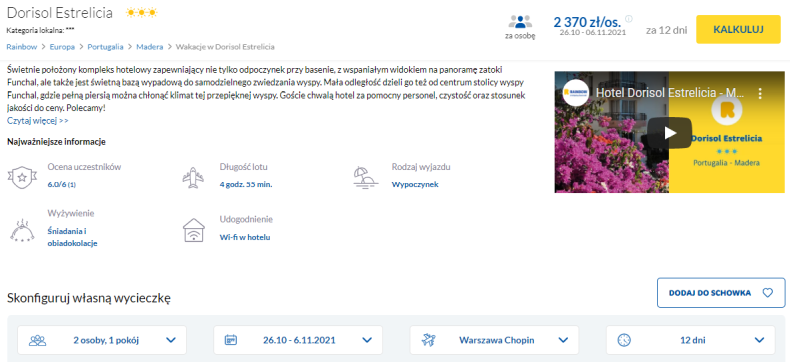The height and width of the screenshot is (362, 790).
Task: Click the clock icon in duration selector
Action: 624,340
